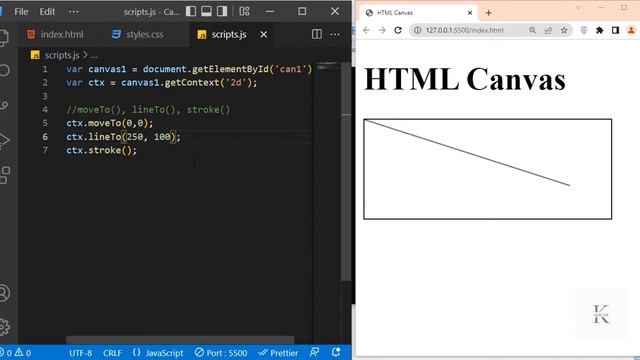Click scripts.js in the breadcrumb
Image resolution: width=640 pixels, height=360 pixels.
tap(62, 55)
